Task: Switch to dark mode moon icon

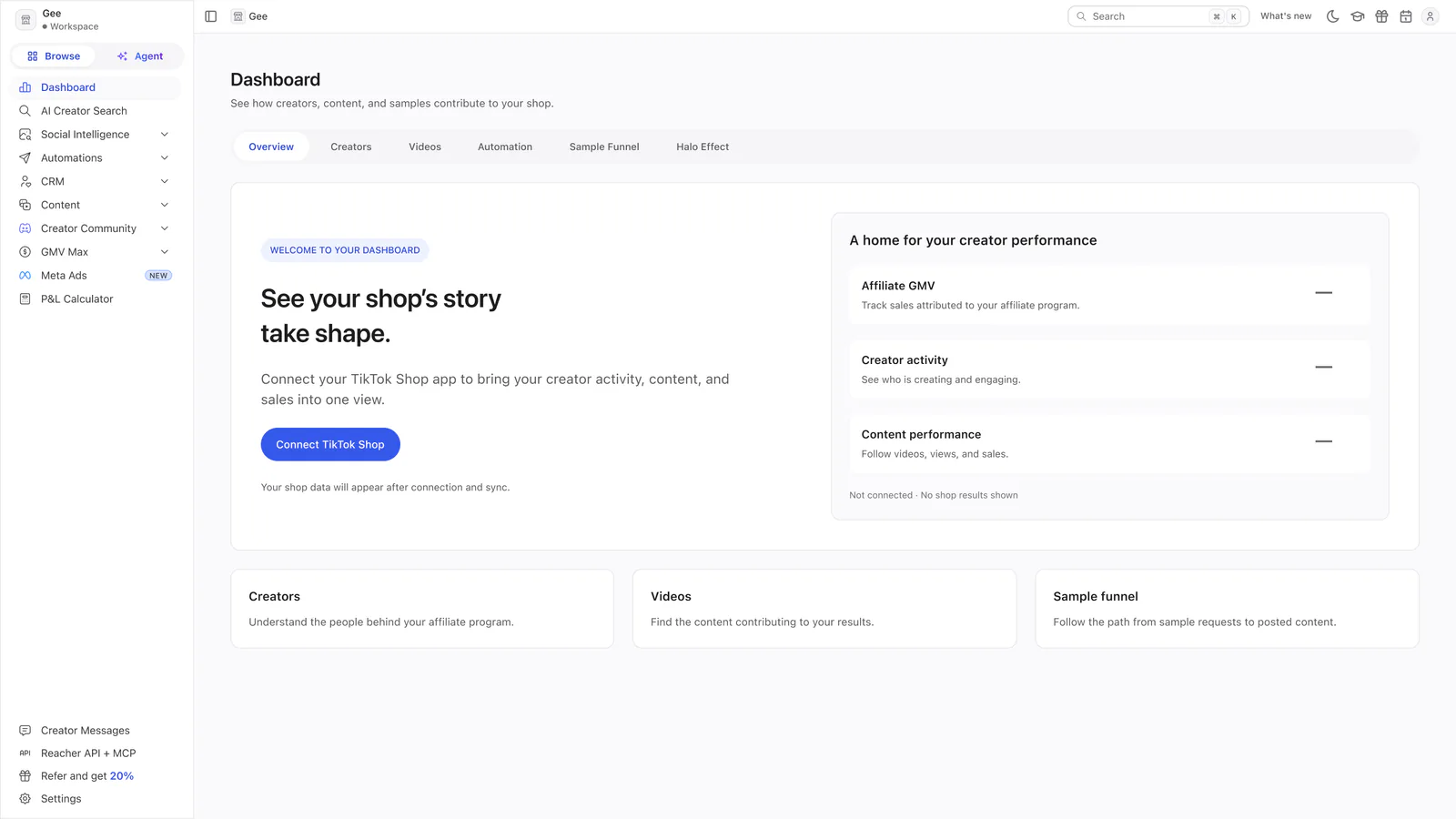Action: click(1333, 16)
